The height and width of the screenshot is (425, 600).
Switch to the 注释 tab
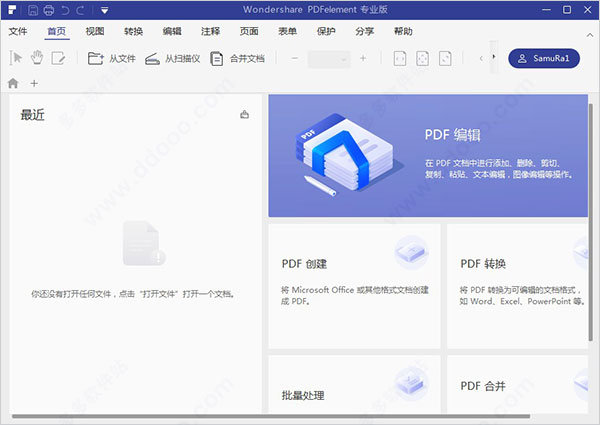[210, 31]
